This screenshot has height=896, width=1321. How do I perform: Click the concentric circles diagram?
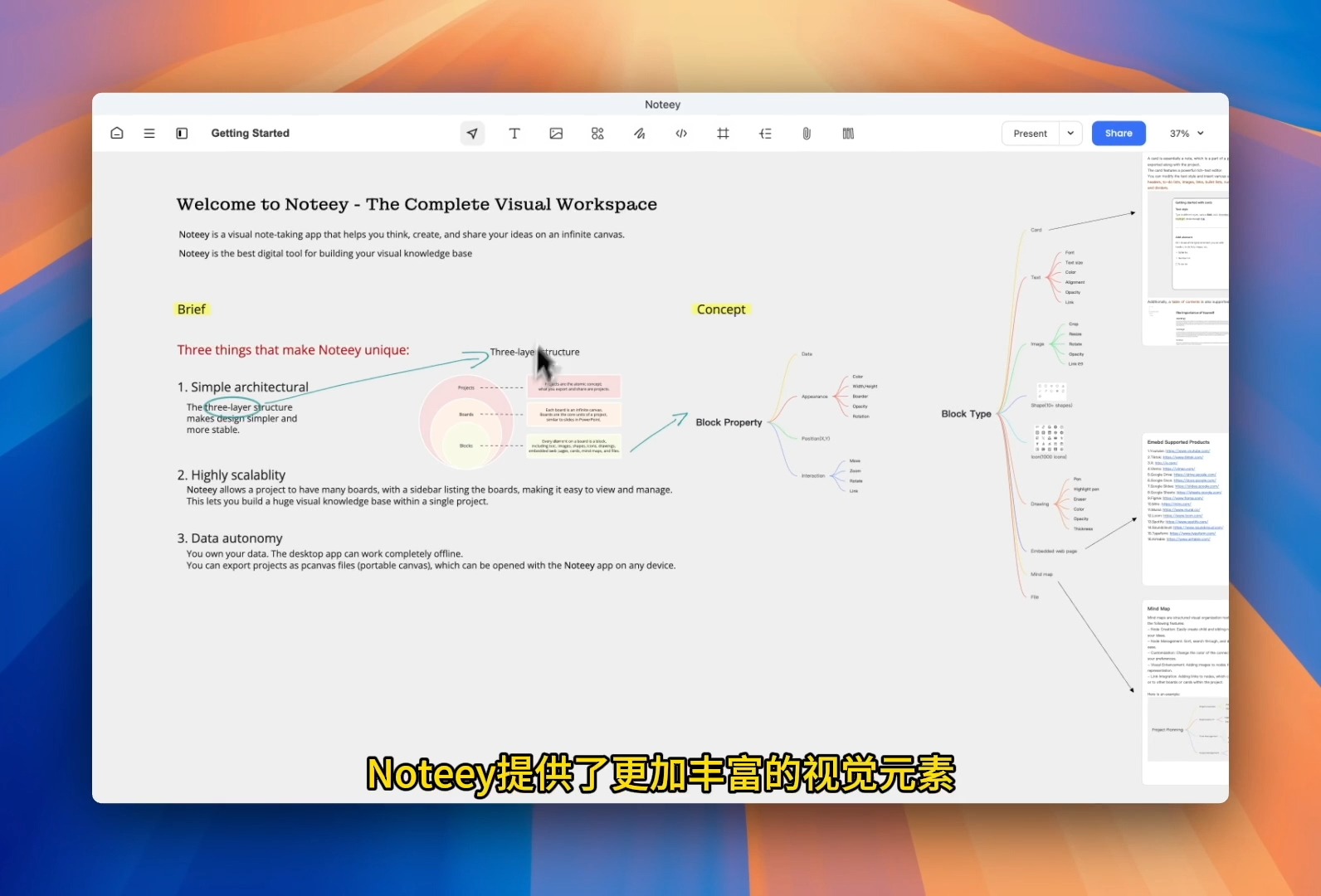click(x=465, y=421)
